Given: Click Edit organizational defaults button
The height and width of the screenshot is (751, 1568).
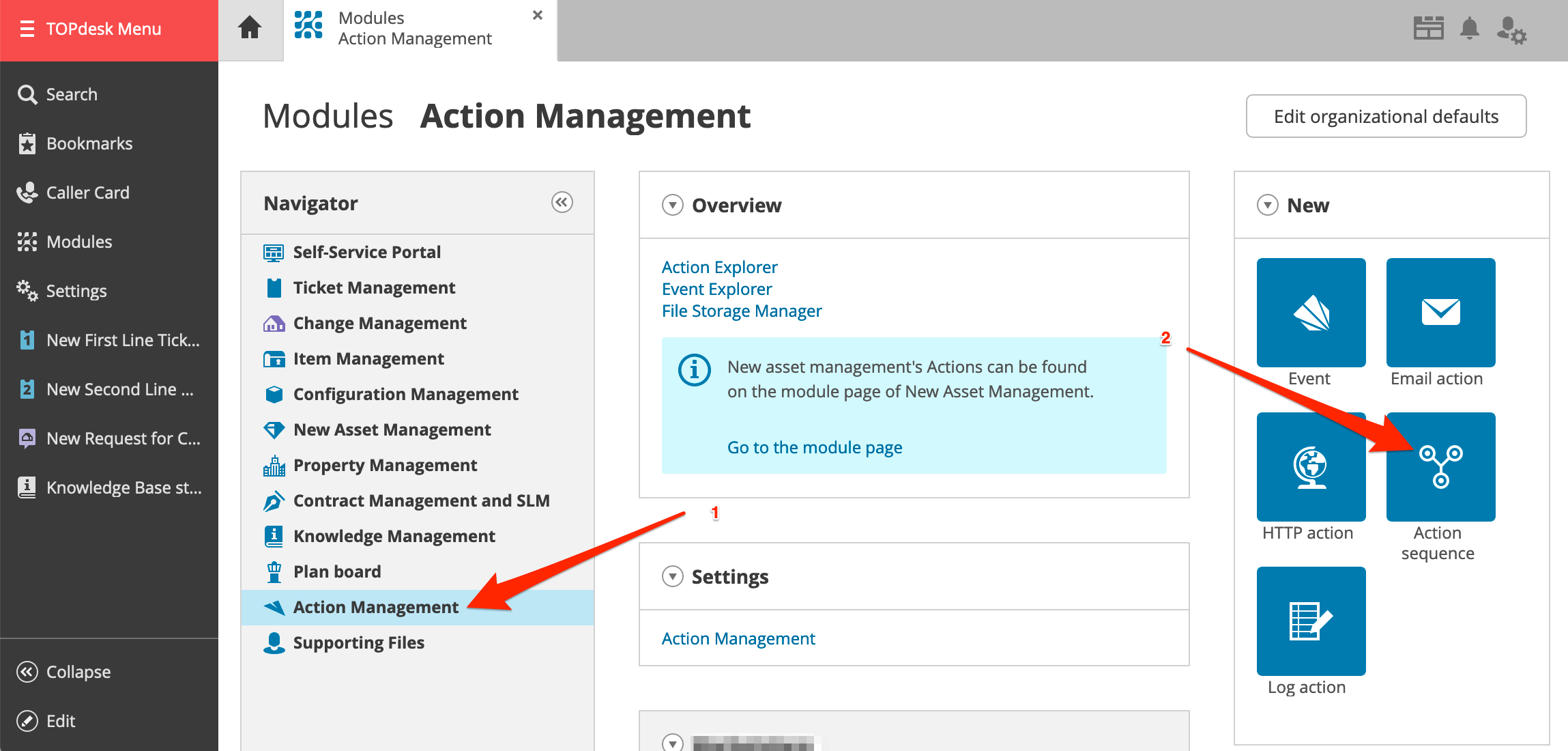Looking at the screenshot, I should click(x=1386, y=117).
